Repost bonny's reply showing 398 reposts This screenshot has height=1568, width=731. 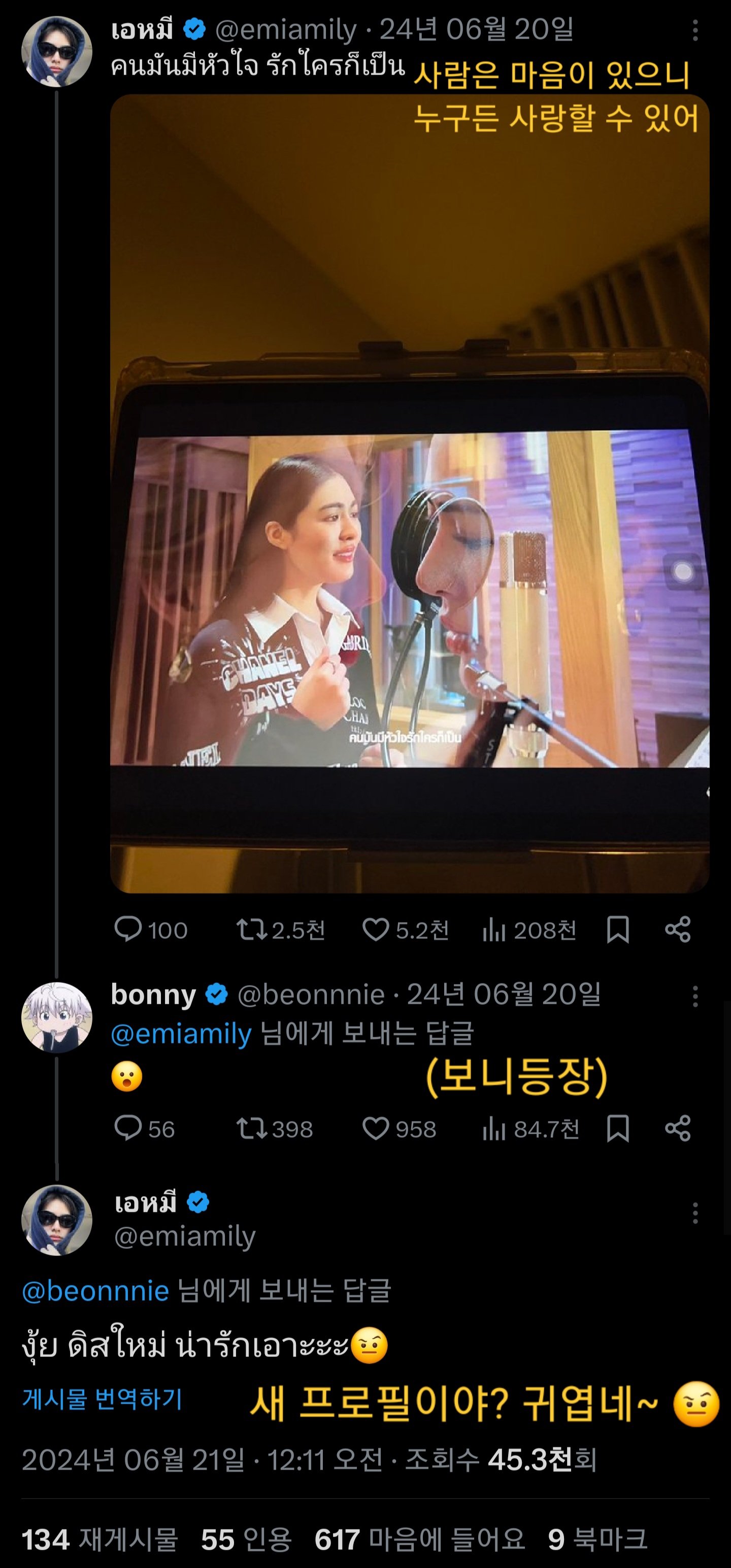pos(251,1129)
